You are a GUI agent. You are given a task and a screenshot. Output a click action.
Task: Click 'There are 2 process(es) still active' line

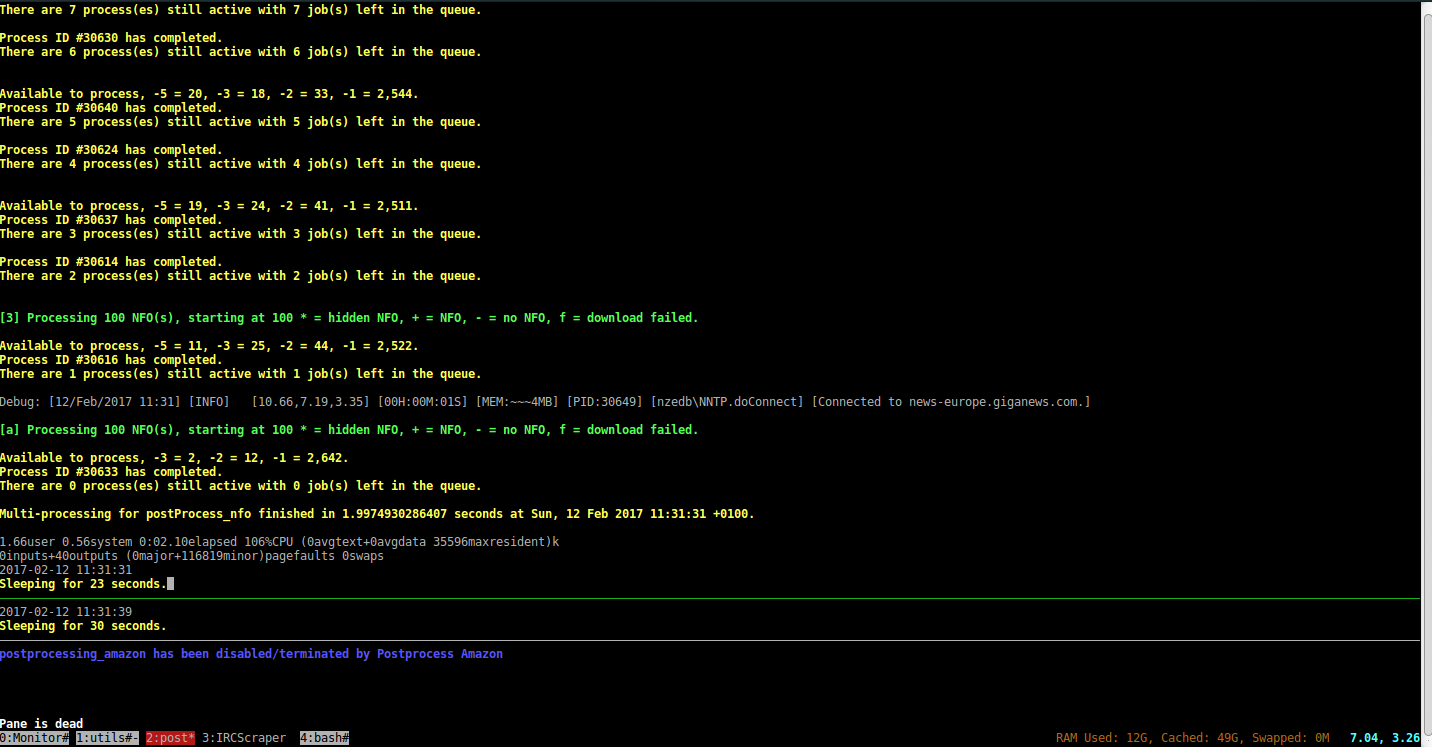tap(240, 276)
